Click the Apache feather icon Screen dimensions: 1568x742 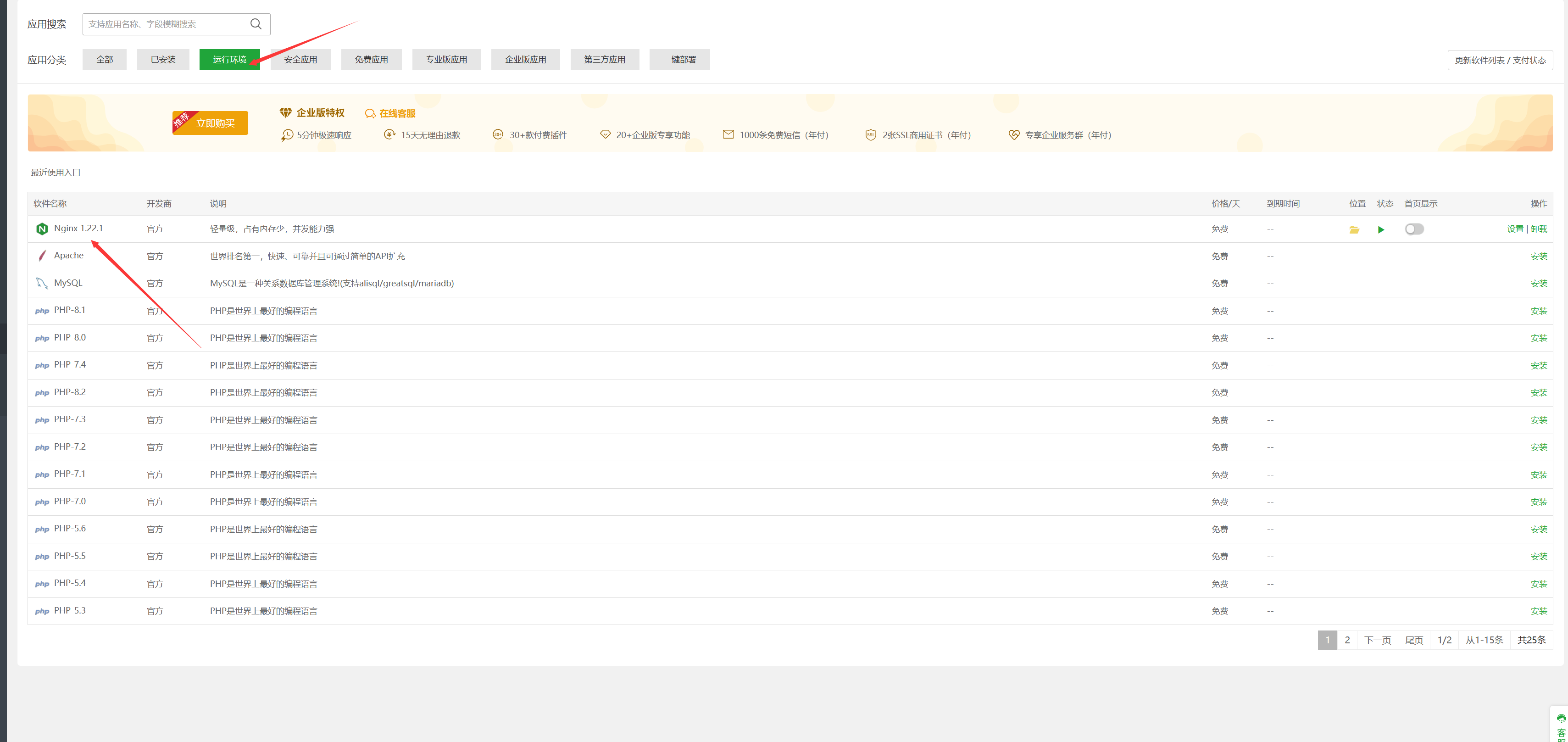pyautogui.click(x=42, y=256)
